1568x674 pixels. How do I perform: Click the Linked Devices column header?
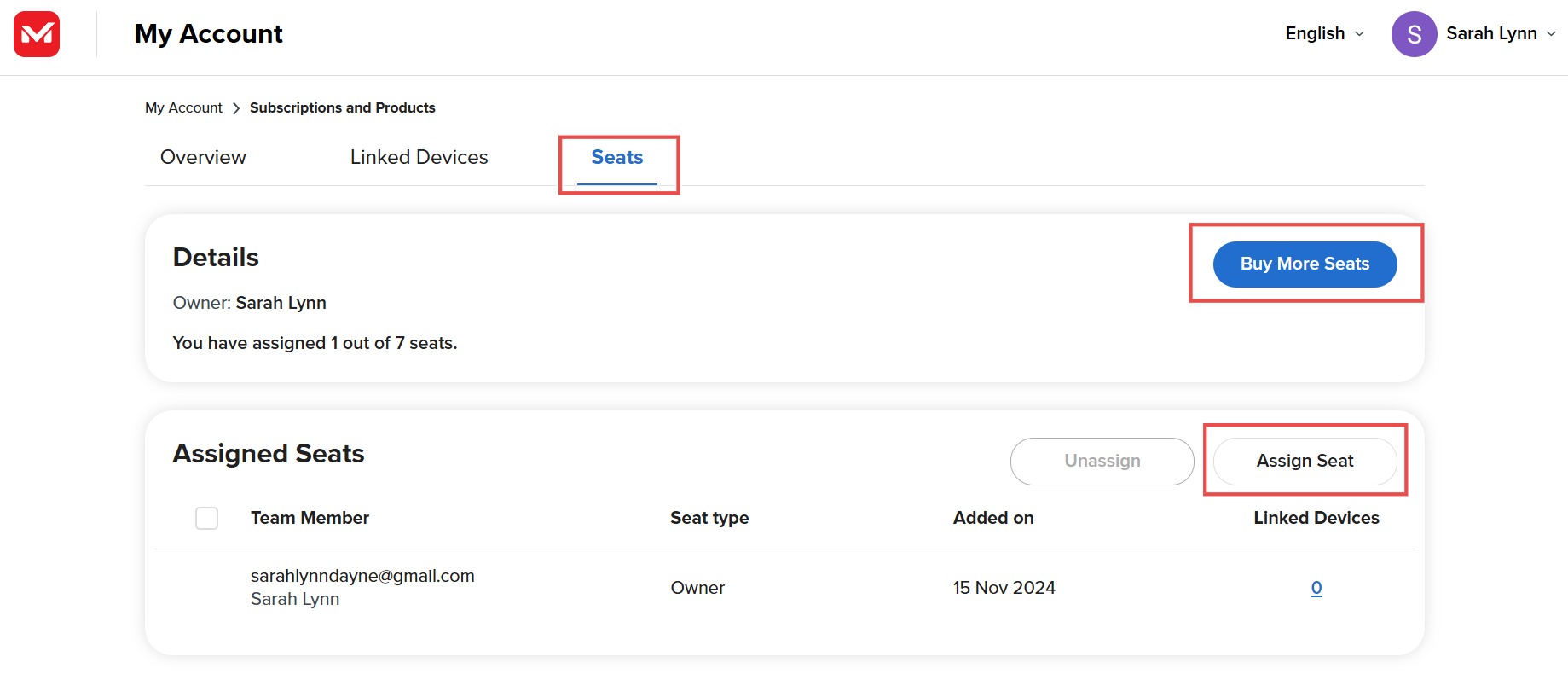[x=1316, y=518]
